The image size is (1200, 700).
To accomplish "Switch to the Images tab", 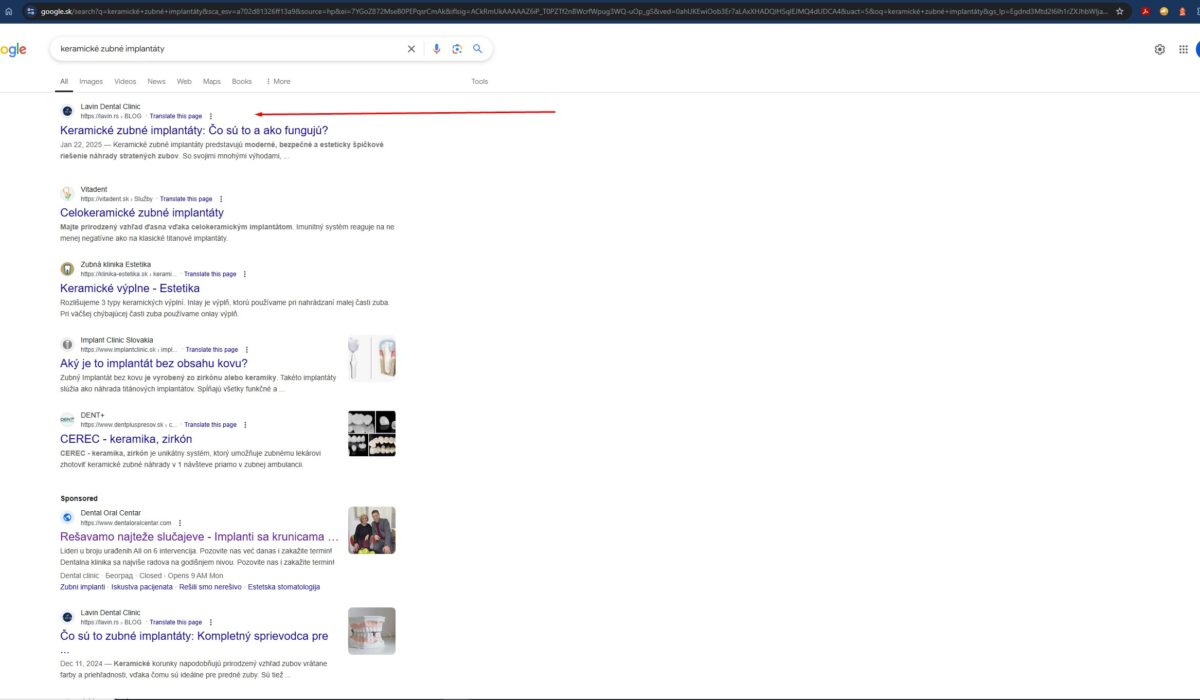I will pos(91,81).
